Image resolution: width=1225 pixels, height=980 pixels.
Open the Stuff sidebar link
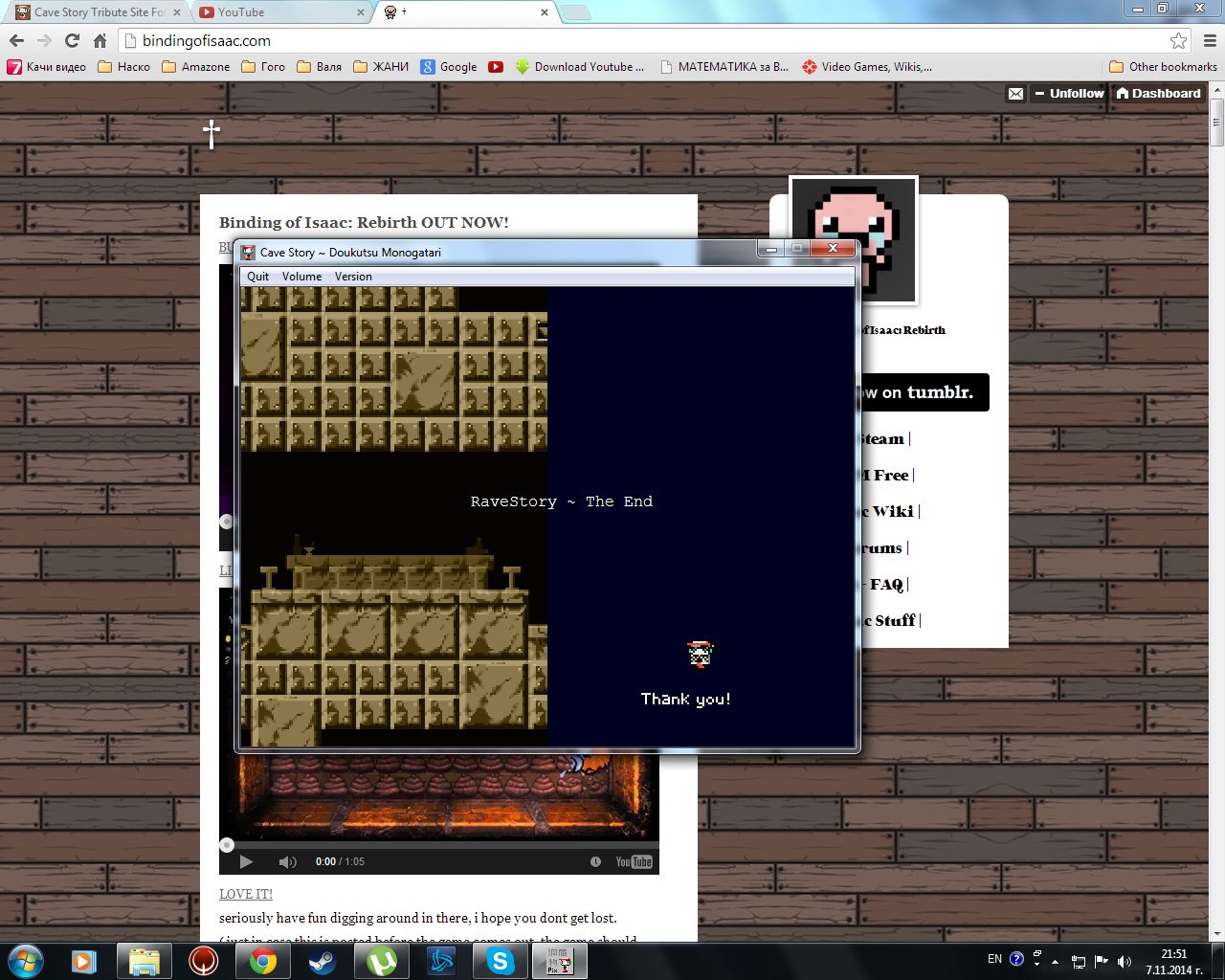(x=890, y=621)
